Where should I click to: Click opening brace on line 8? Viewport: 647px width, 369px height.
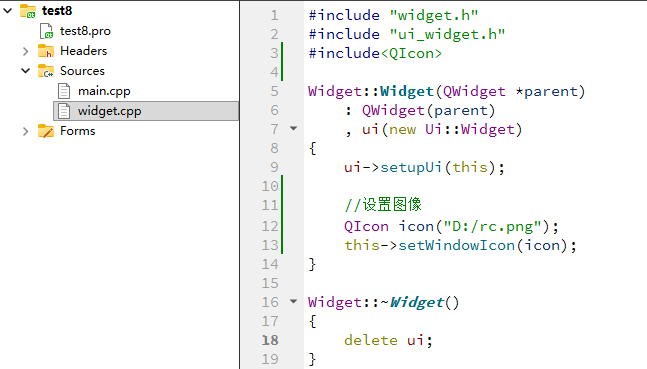coord(312,148)
